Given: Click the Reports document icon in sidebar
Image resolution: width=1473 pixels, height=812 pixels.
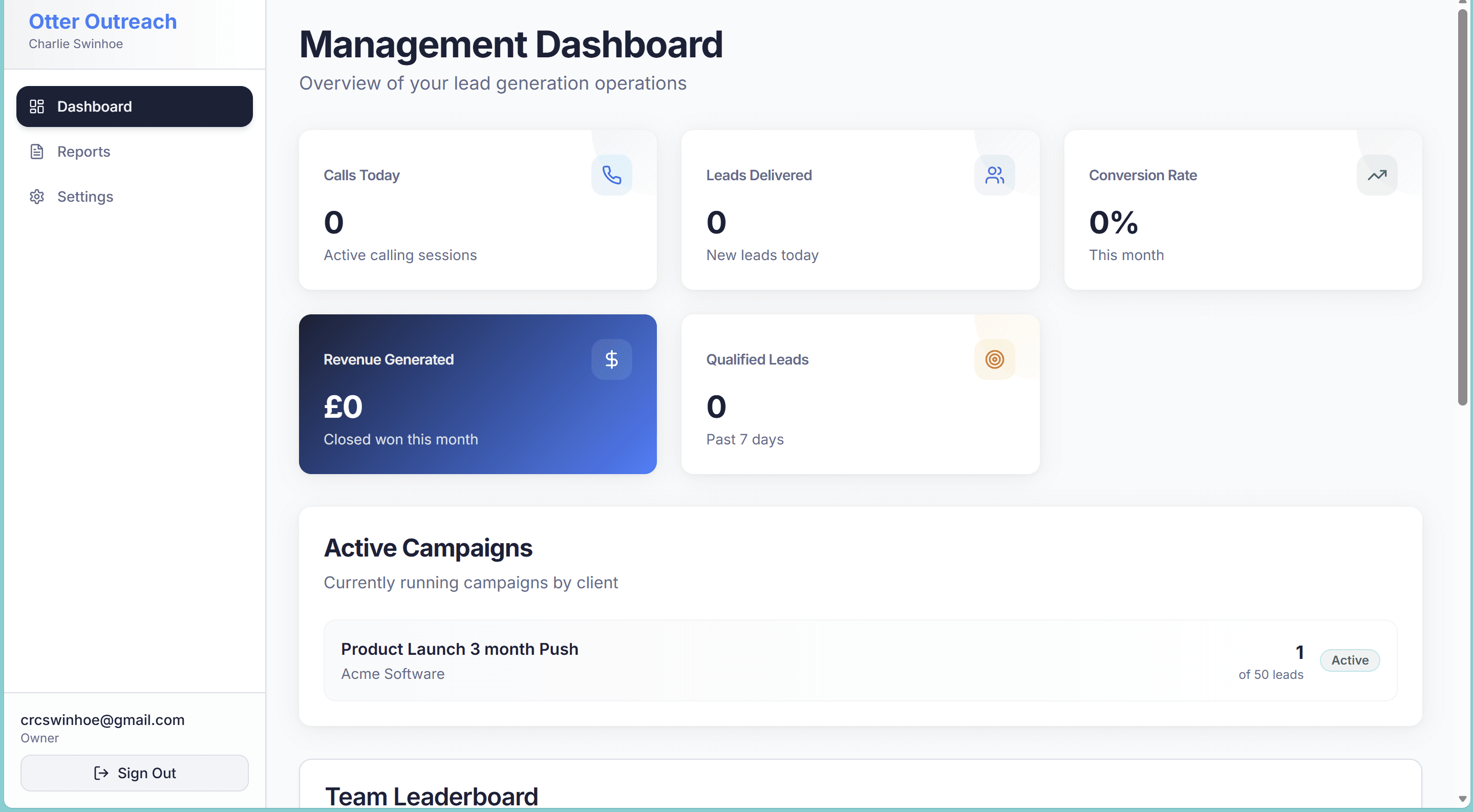Looking at the screenshot, I should point(36,151).
